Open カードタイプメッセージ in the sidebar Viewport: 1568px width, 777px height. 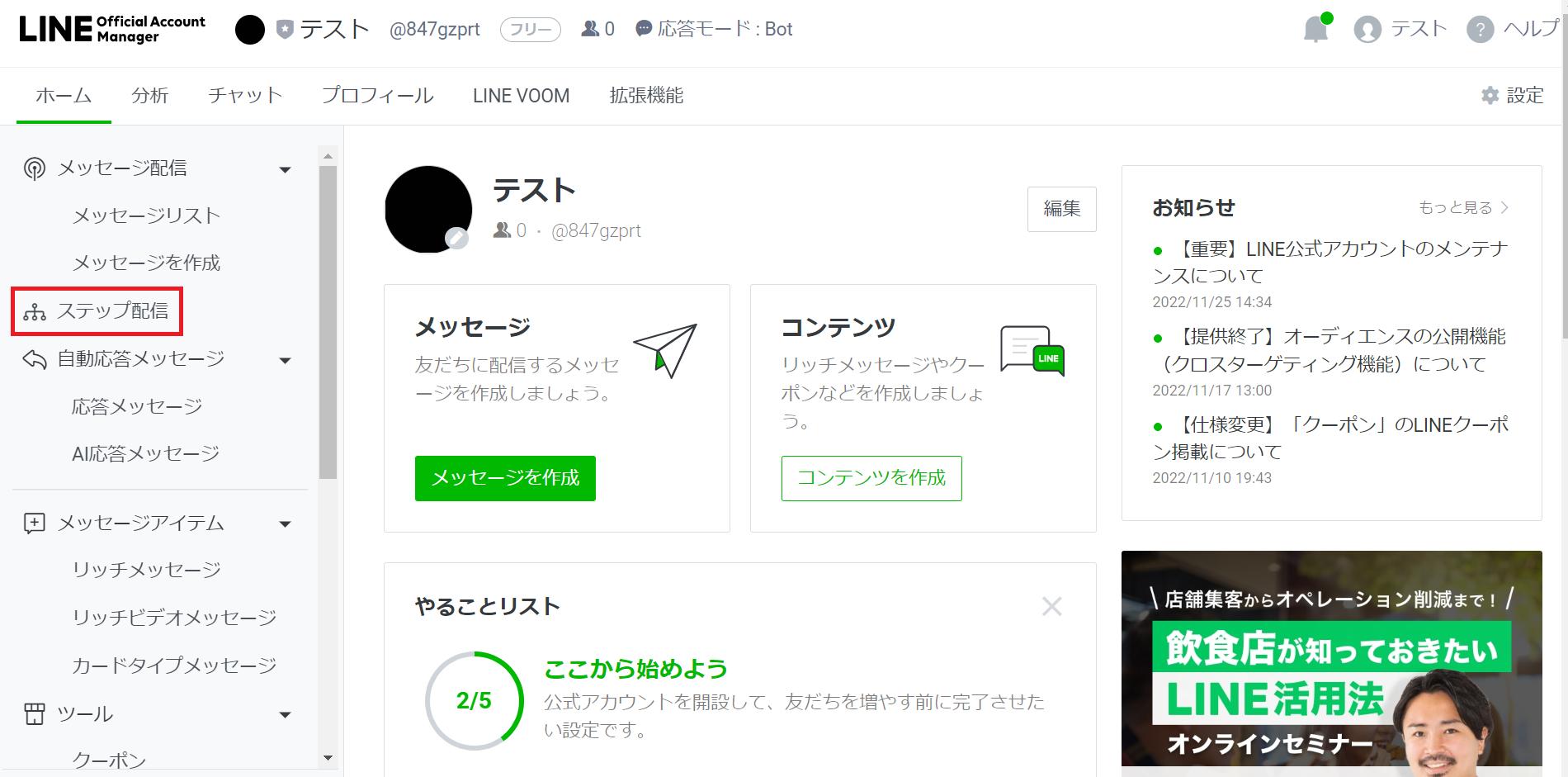coord(174,666)
